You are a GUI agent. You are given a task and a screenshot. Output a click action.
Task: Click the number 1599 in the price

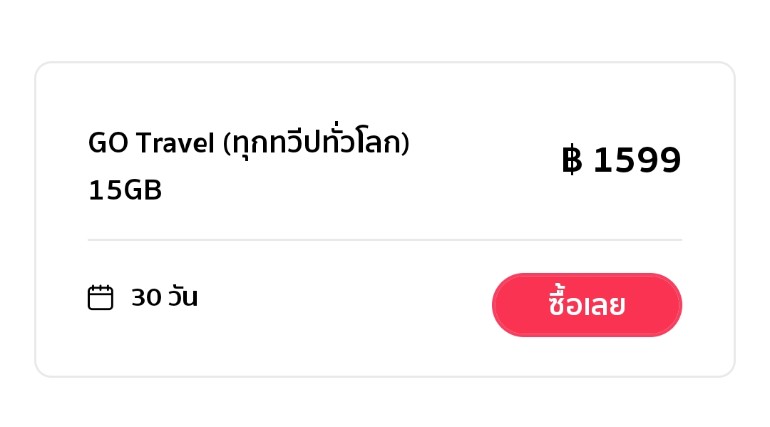(637, 160)
